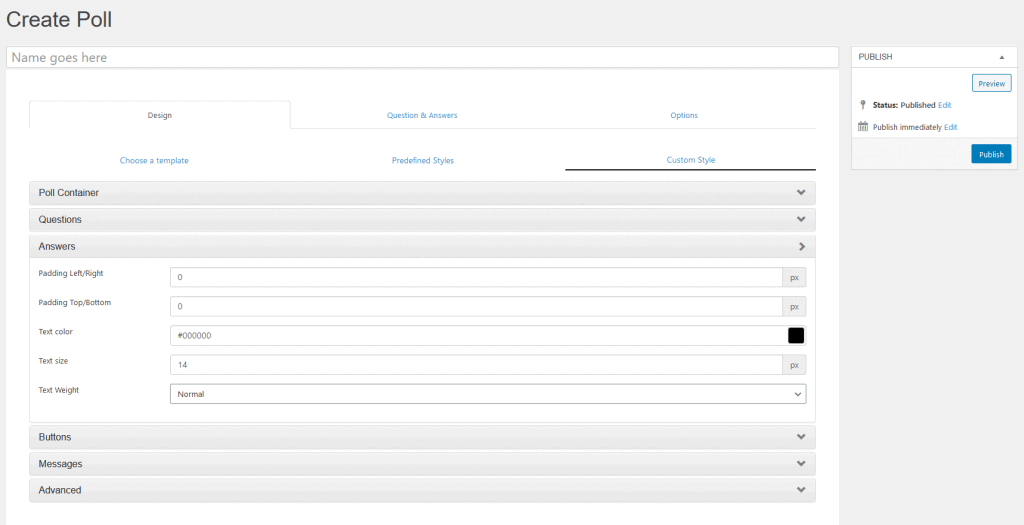The height and width of the screenshot is (525, 1024).
Task: Click the calendar icon beside Publish immediately
Action: tap(863, 127)
